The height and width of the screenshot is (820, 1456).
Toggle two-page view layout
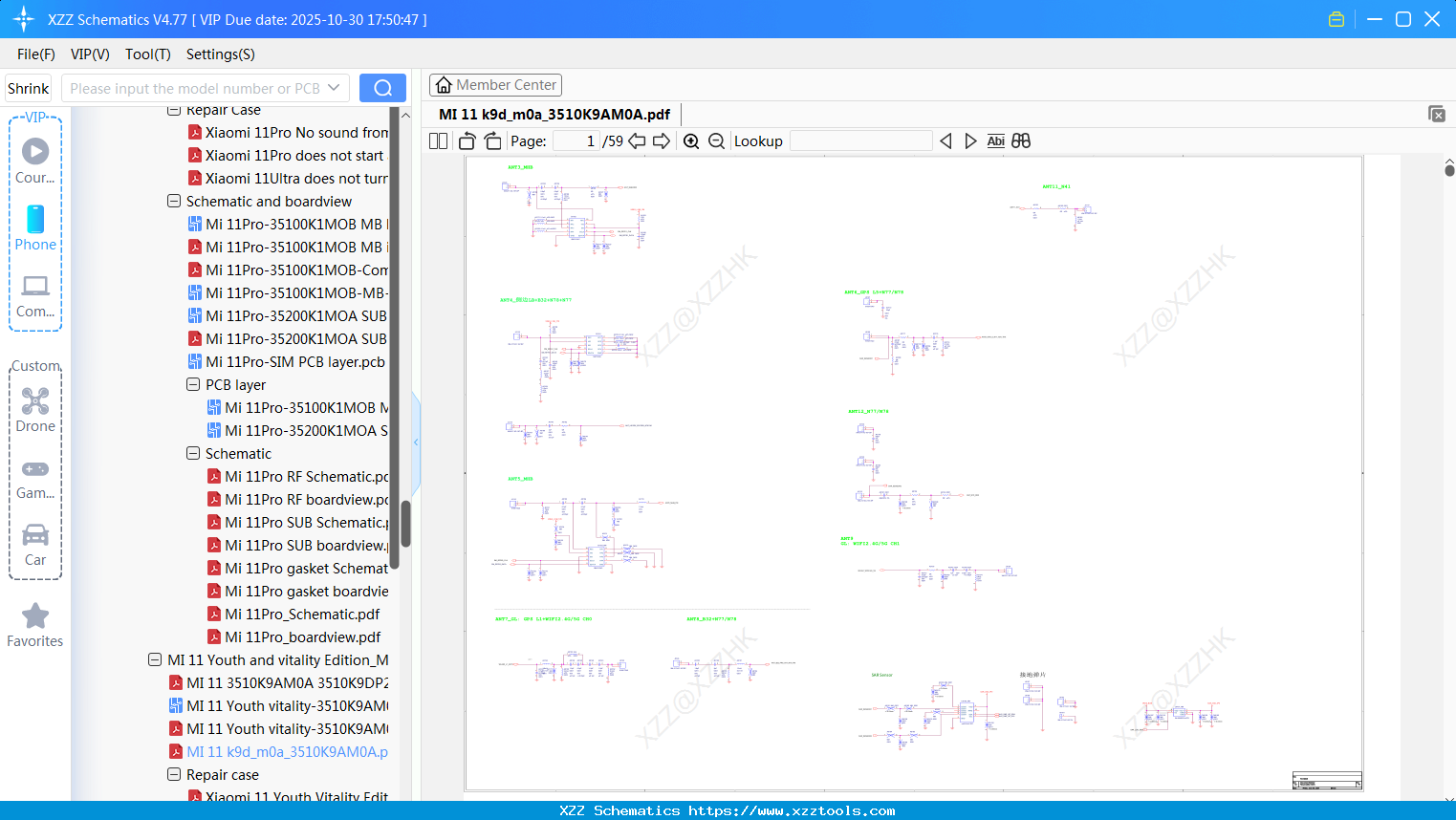tap(439, 141)
